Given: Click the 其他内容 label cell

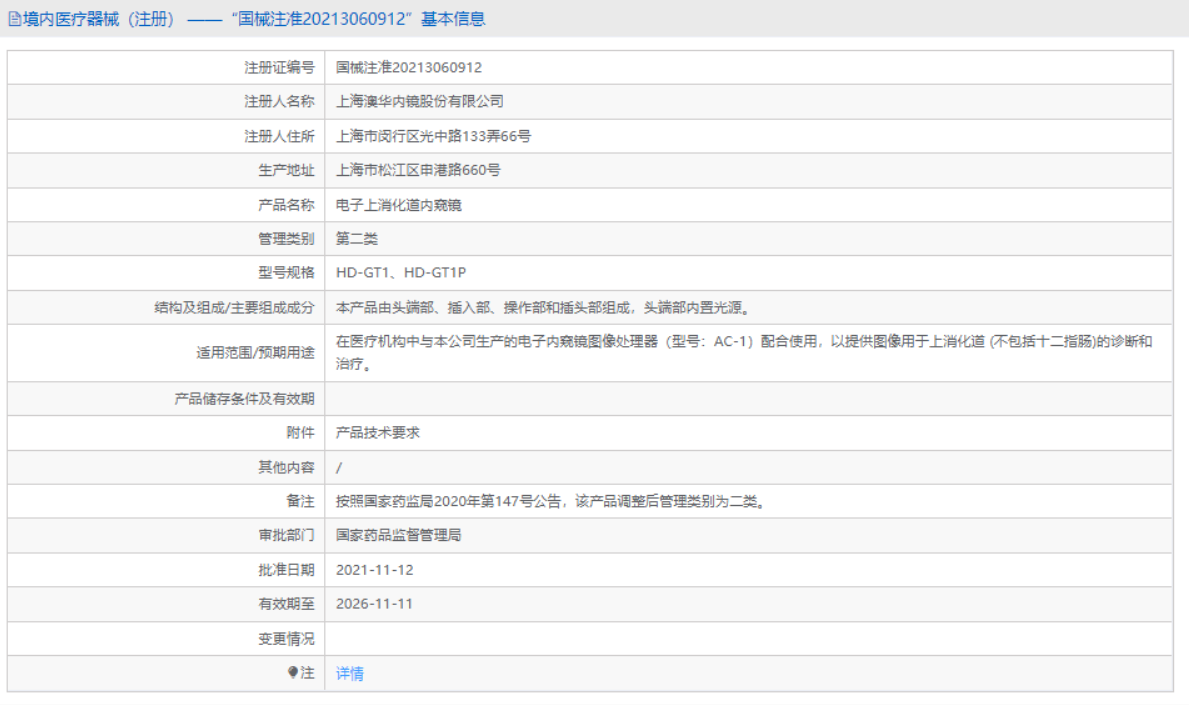Looking at the screenshot, I should (166, 467).
